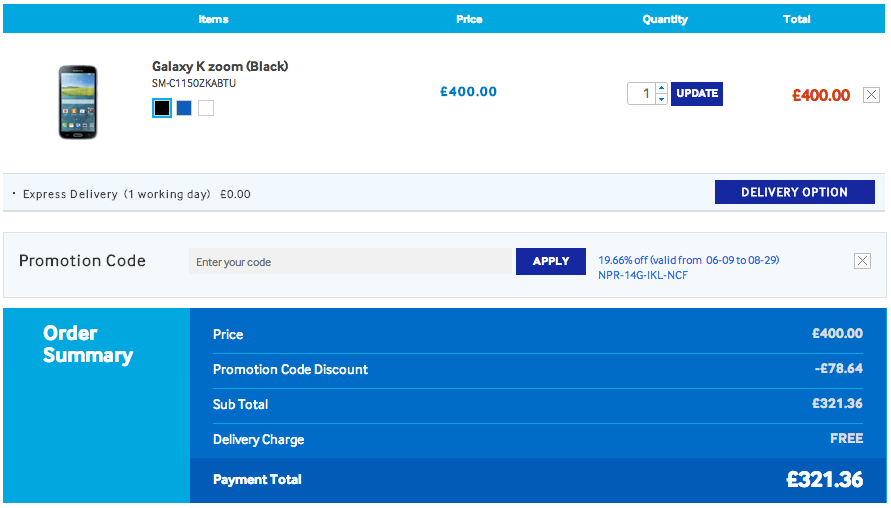This screenshot has width=891, height=508.
Task: Open the Galaxy K zoom phone thumbnail
Action: click(78, 102)
